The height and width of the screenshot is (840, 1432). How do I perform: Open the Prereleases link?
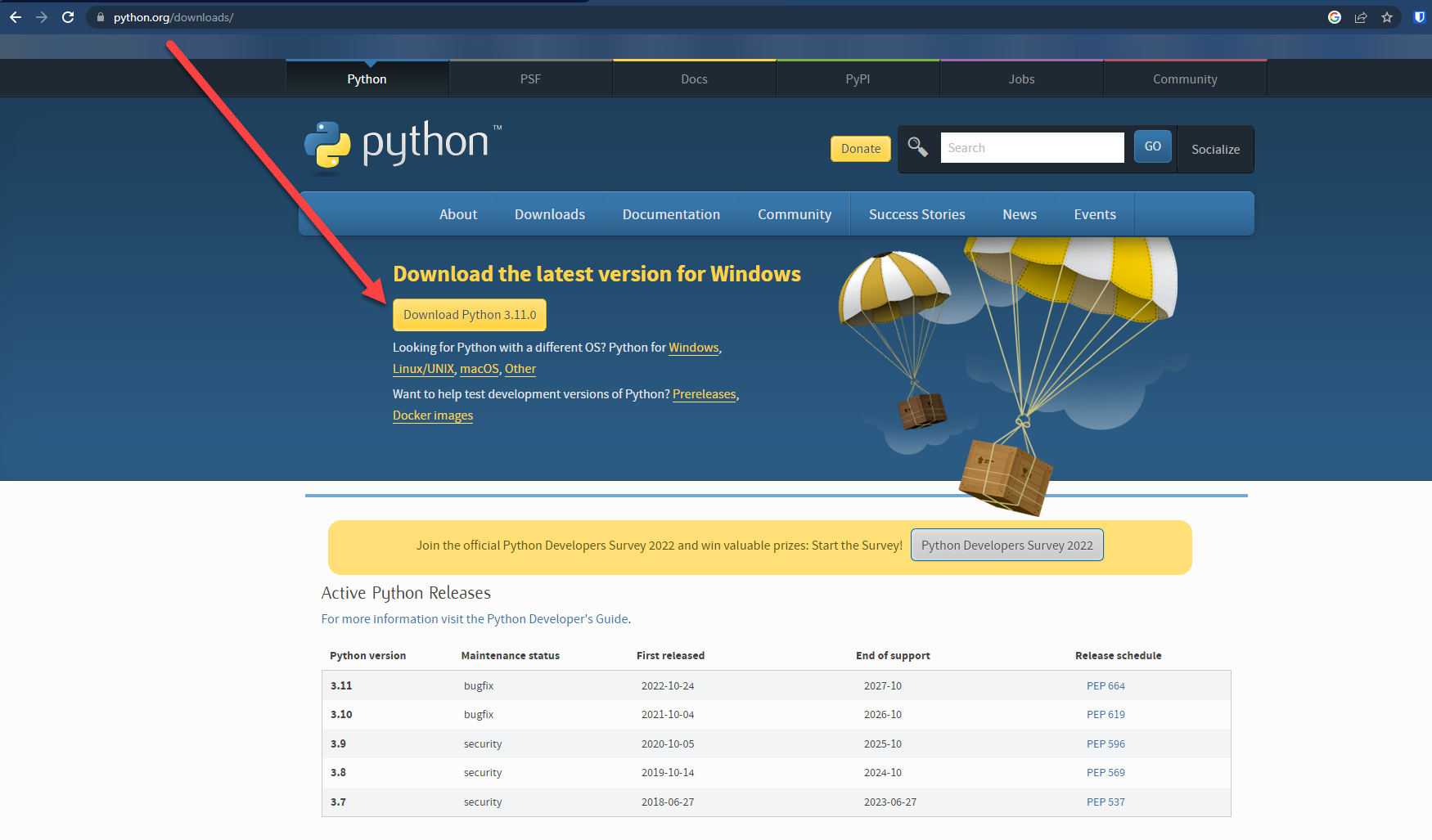click(x=705, y=394)
